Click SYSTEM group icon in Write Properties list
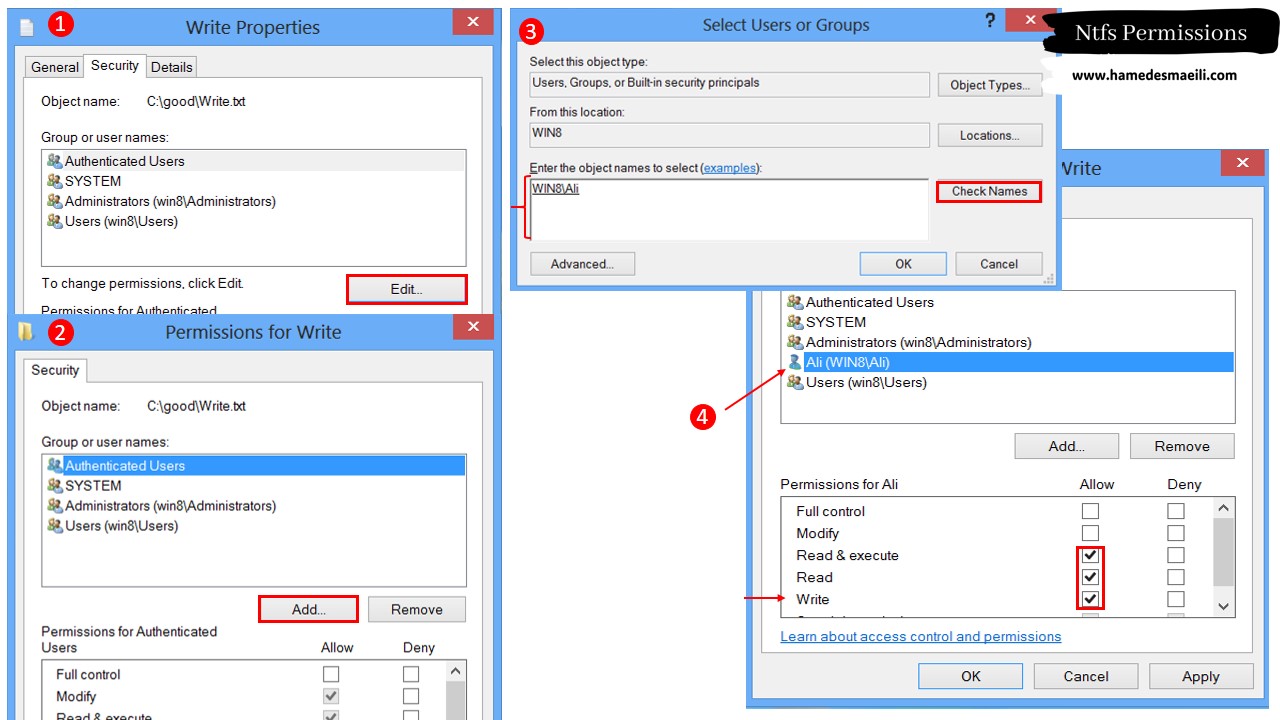1280x720 pixels. click(x=54, y=181)
